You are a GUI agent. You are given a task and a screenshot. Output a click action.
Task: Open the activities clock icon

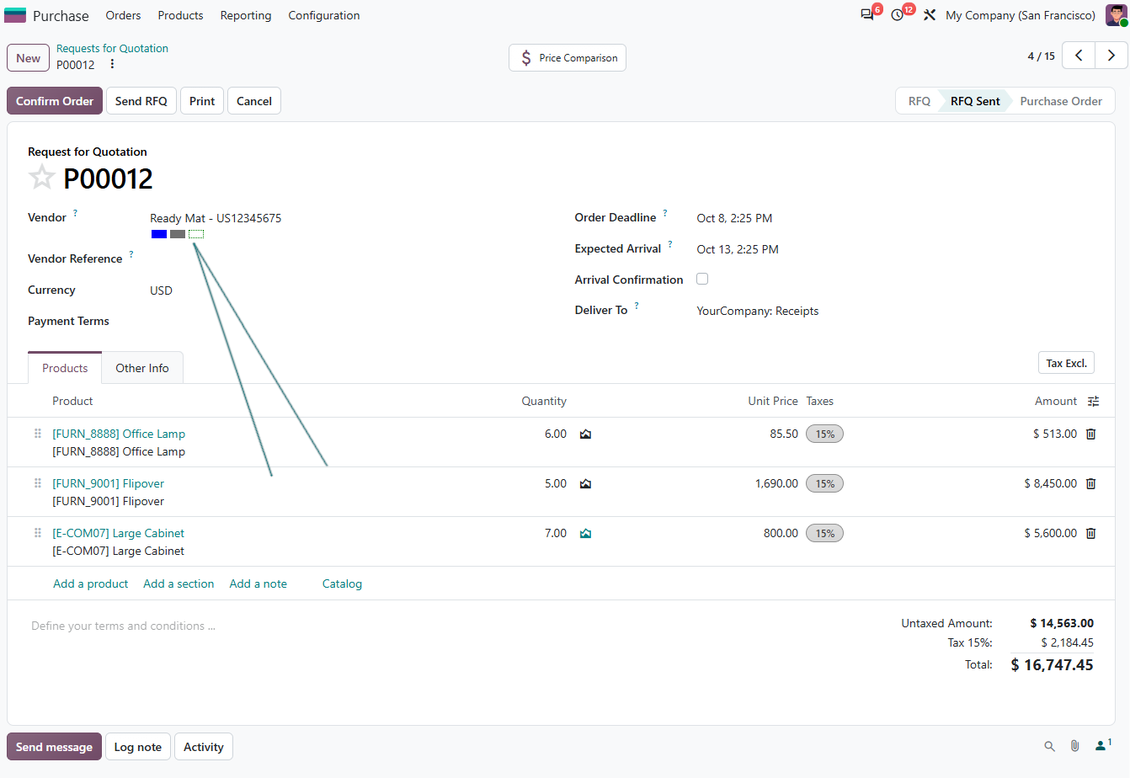897,15
